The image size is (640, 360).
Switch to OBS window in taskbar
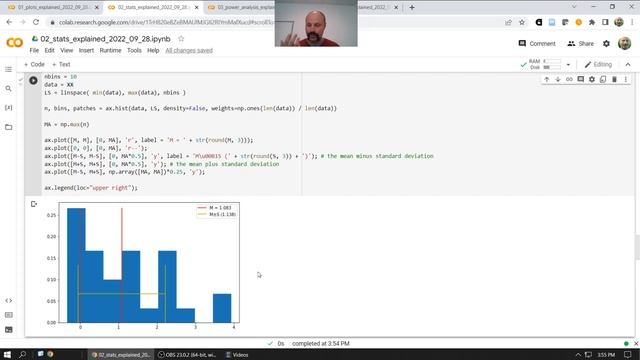coord(187,355)
